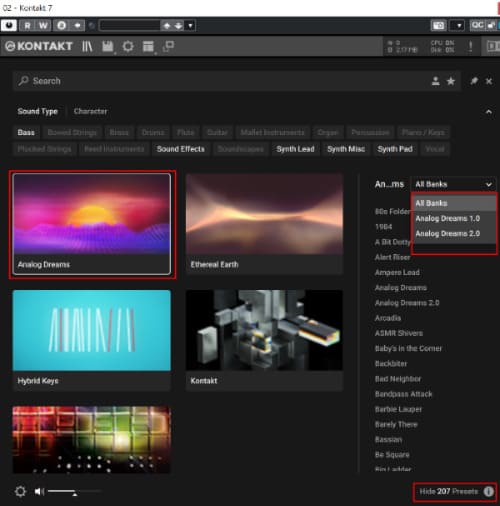Screen dimensions: 500x506
Task: Switch to the Character tab
Action: (x=91, y=111)
